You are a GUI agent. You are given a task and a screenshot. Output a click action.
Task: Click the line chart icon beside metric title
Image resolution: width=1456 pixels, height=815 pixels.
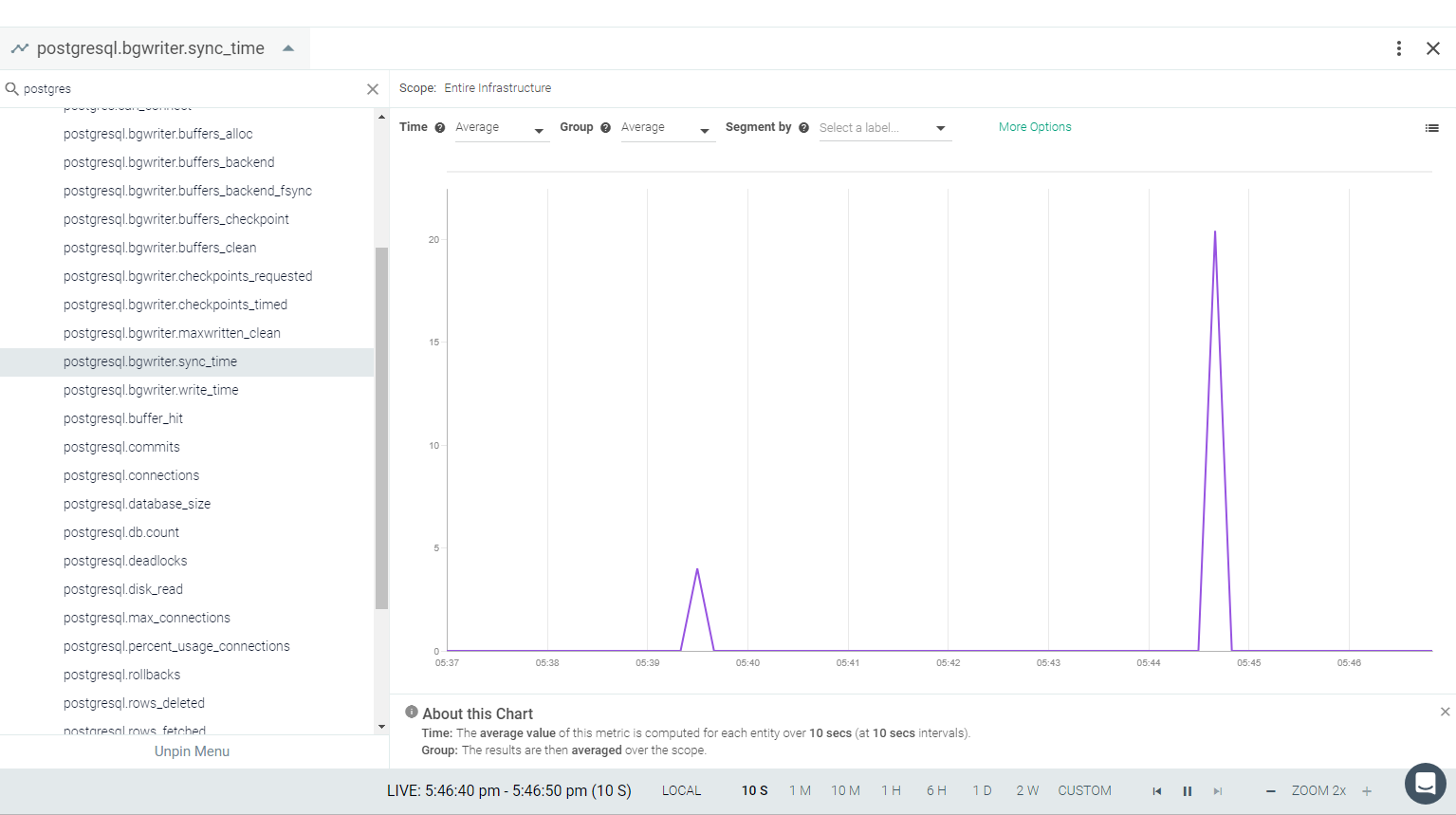pos(20,48)
